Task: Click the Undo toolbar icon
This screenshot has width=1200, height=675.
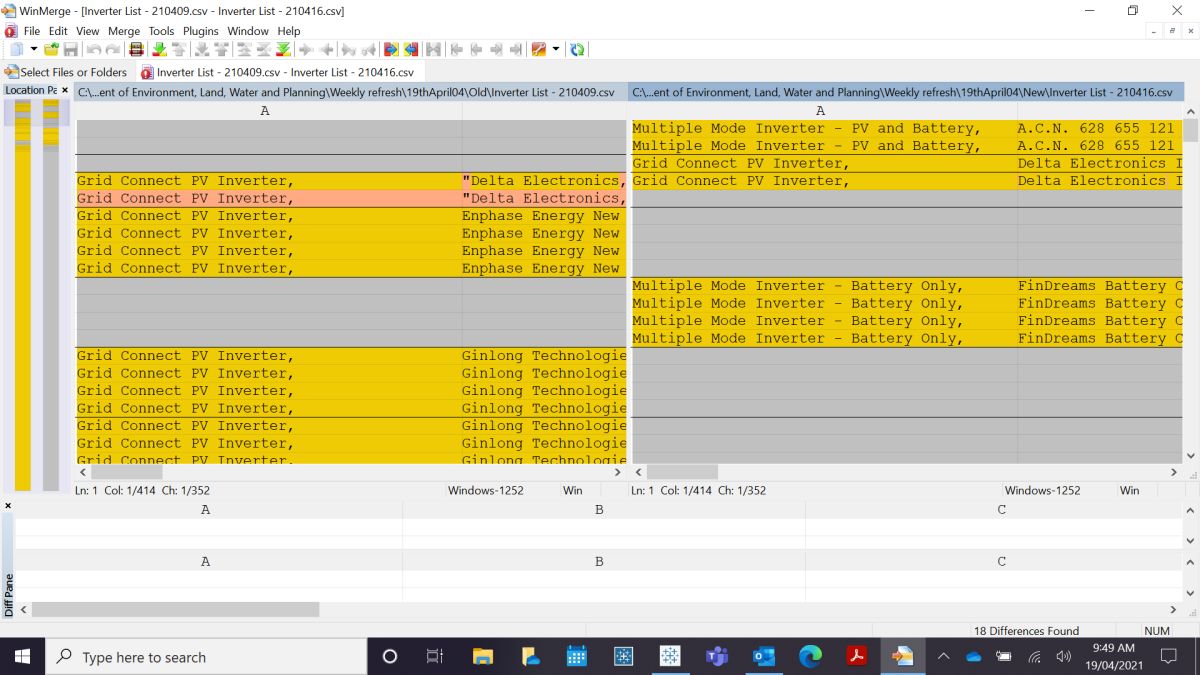Action: [94, 49]
